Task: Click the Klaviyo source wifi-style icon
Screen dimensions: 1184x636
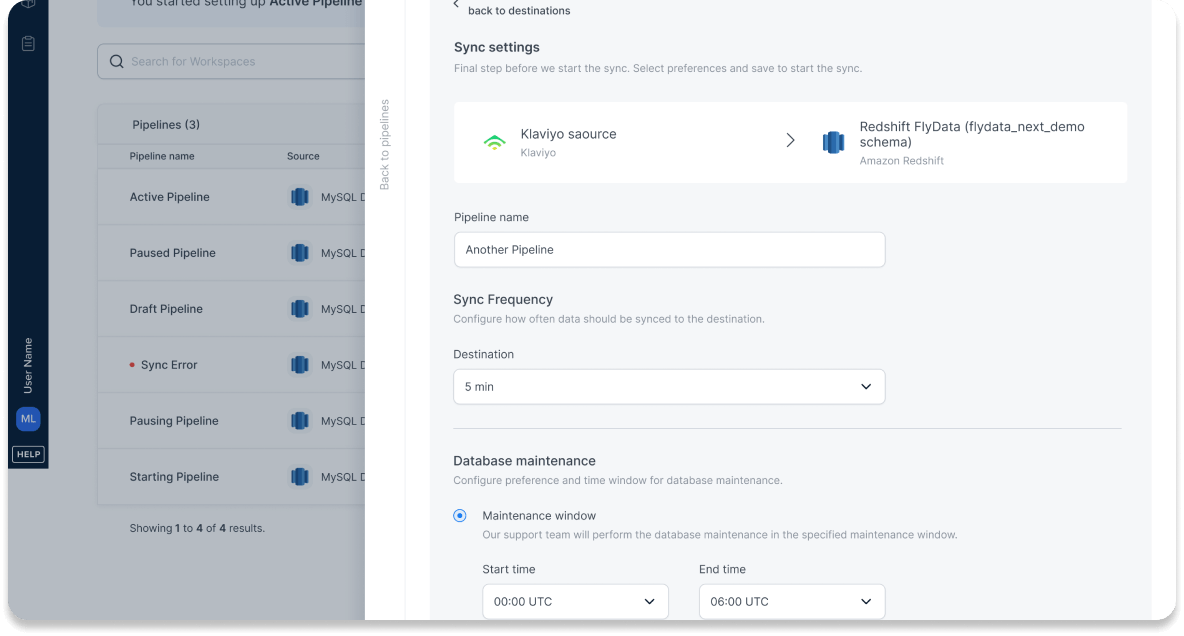Action: click(x=494, y=142)
